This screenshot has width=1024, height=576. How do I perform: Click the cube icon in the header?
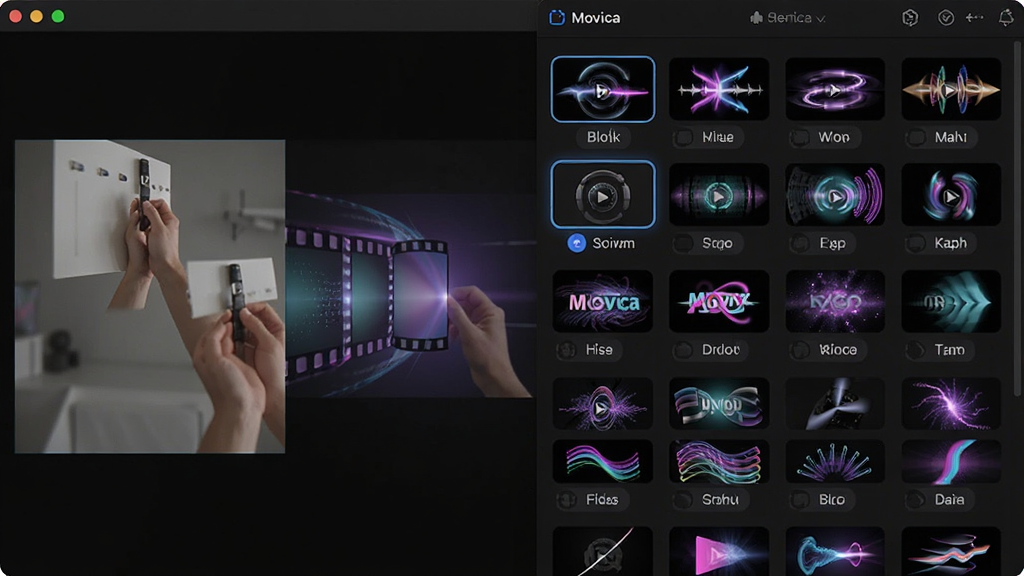(910, 18)
